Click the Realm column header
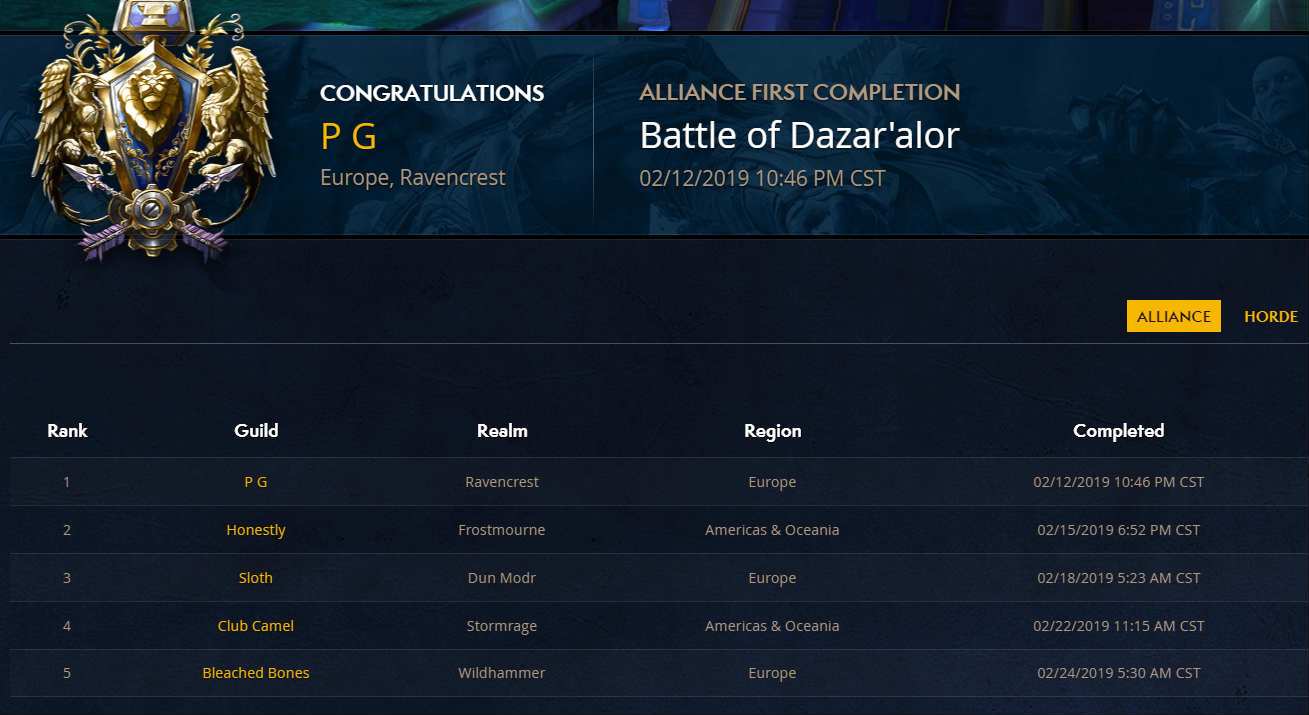 point(502,431)
